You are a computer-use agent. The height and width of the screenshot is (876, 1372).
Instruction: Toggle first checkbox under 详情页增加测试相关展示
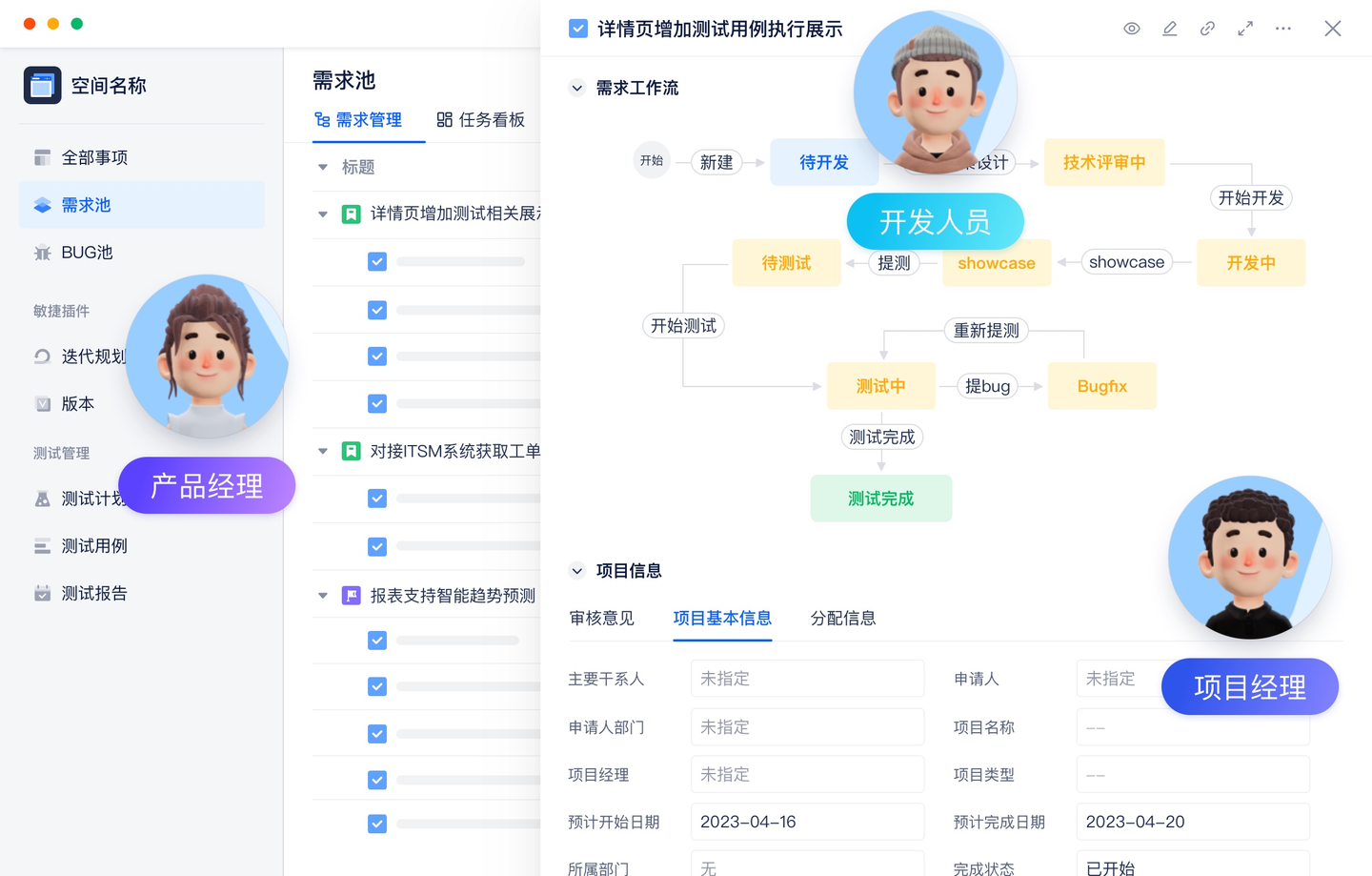pyautogui.click(x=377, y=261)
